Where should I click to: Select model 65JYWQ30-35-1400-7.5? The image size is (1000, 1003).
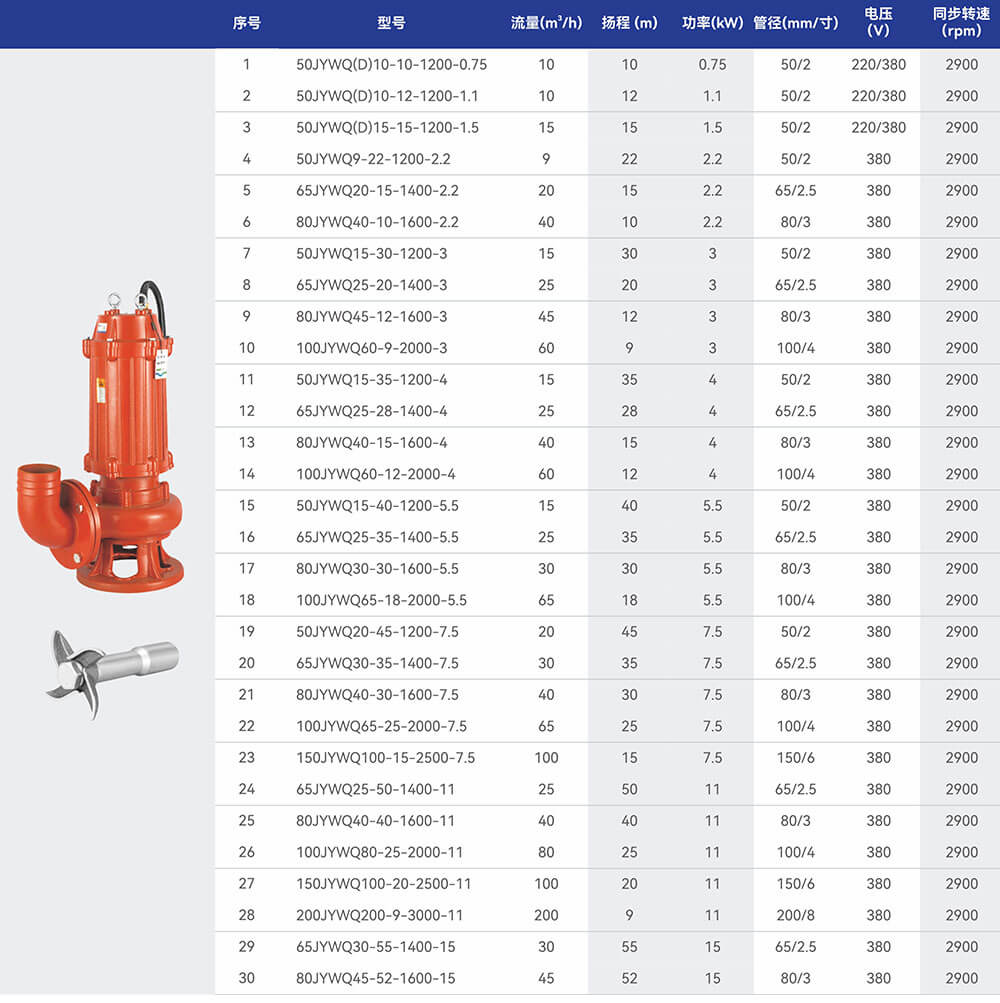click(x=377, y=663)
